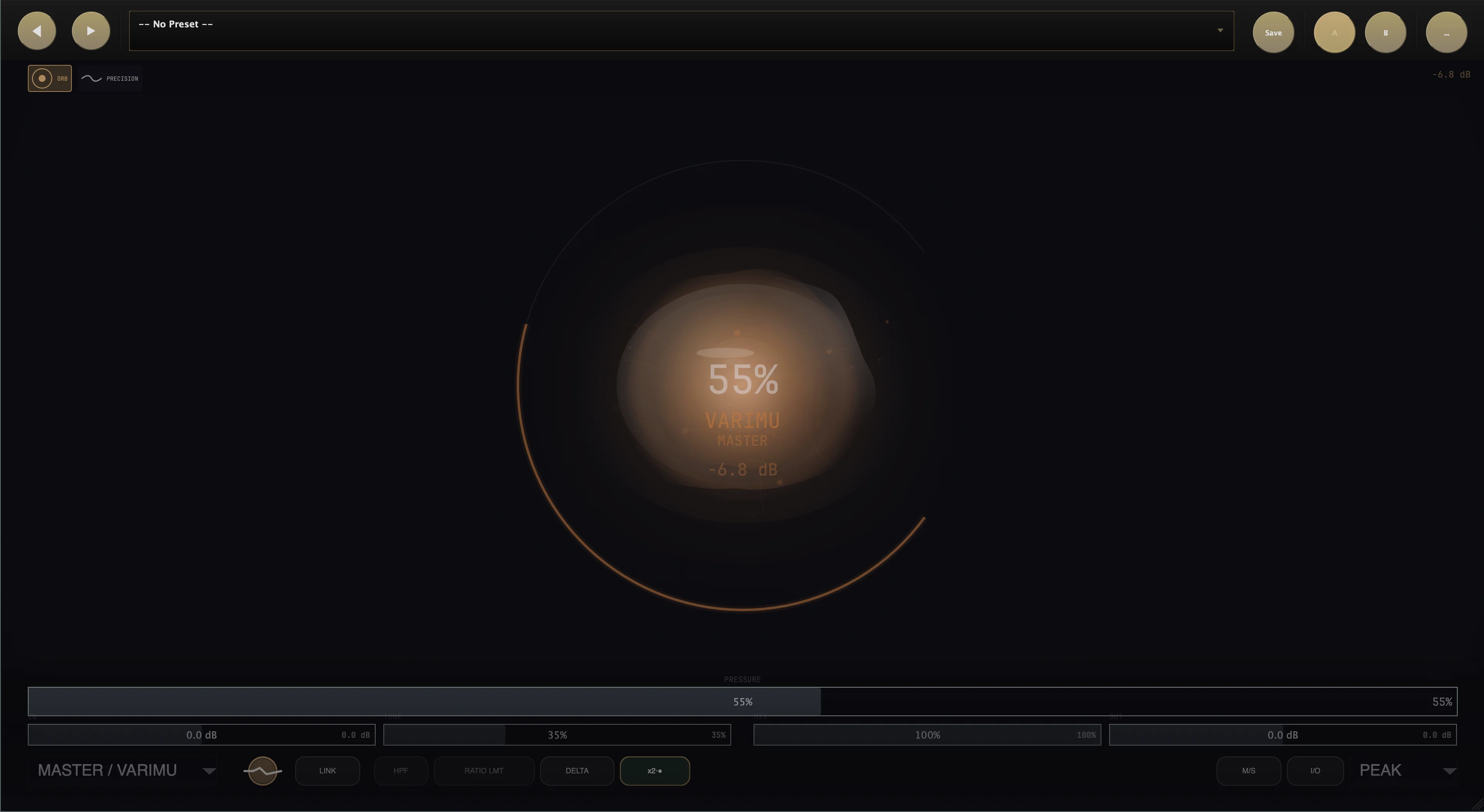
Task: Switch to M/S processing mode
Action: point(1248,771)
